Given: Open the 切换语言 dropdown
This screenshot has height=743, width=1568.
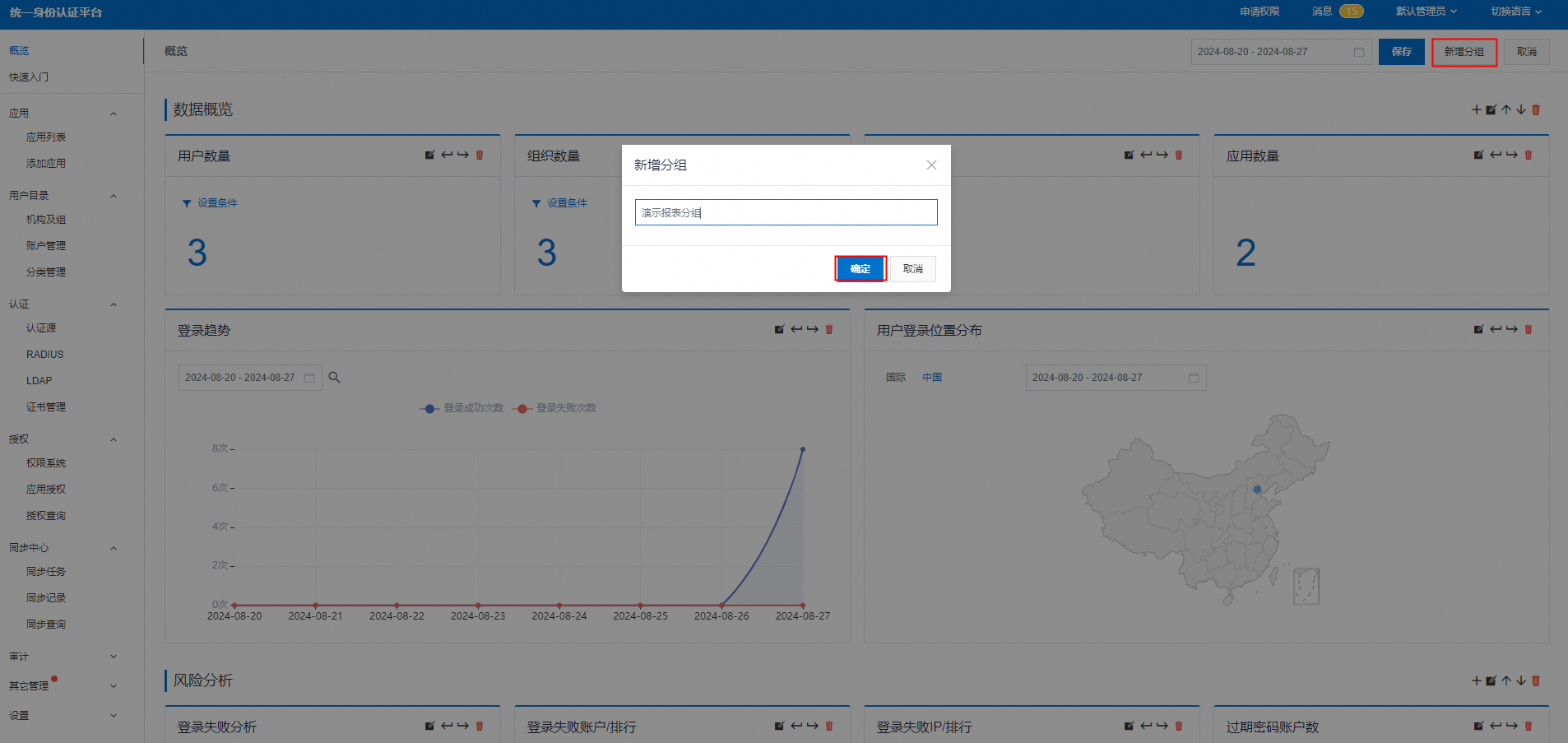Looking at the screenshot, I should coord(1515,12).
